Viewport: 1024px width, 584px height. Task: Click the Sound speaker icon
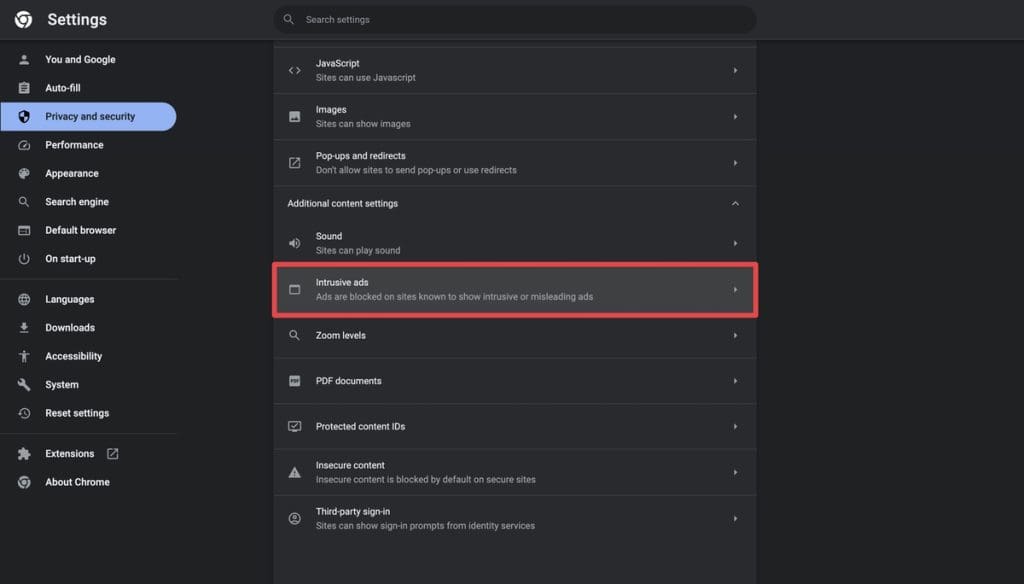point(295,243)
